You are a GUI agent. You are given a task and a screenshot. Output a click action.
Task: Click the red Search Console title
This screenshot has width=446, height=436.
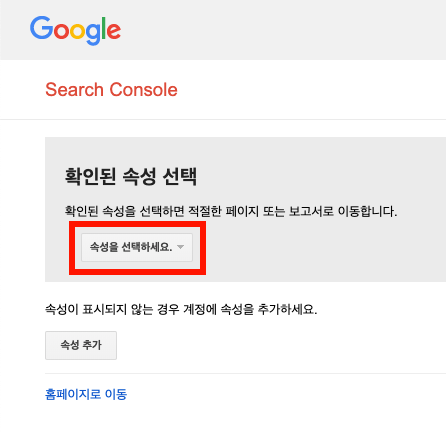click(111, 90)
